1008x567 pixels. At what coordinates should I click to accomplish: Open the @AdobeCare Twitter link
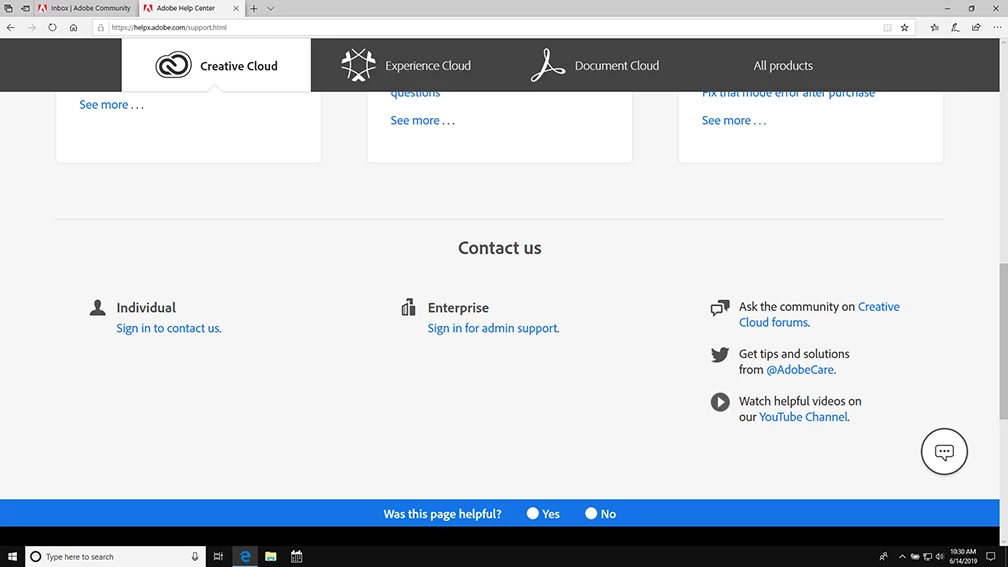coord(800,370)
